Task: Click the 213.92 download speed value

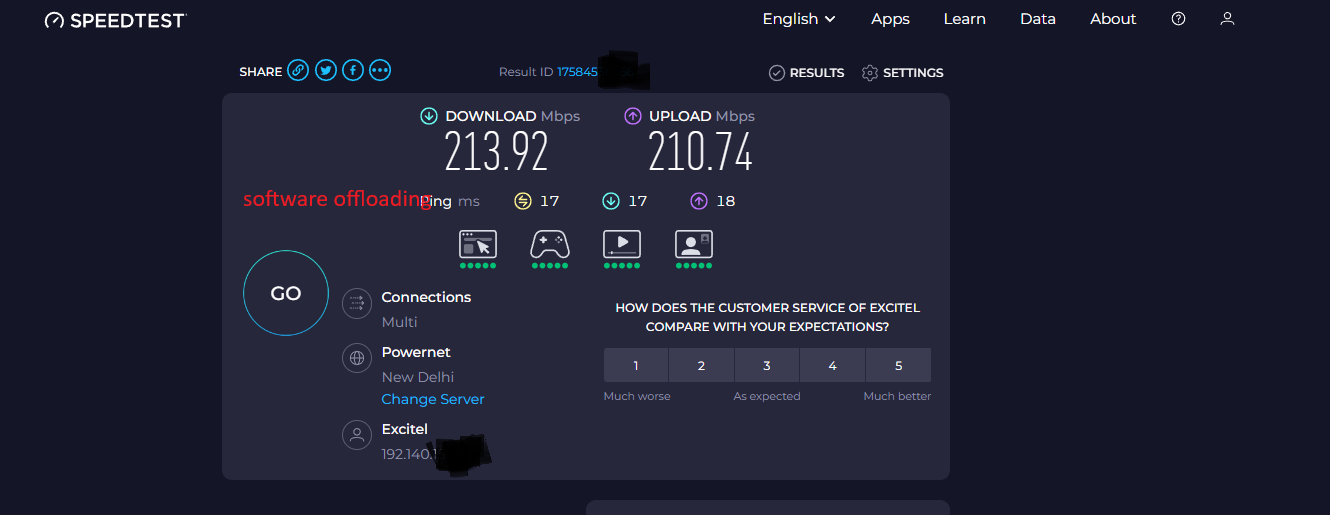Action: click(497, 153)
